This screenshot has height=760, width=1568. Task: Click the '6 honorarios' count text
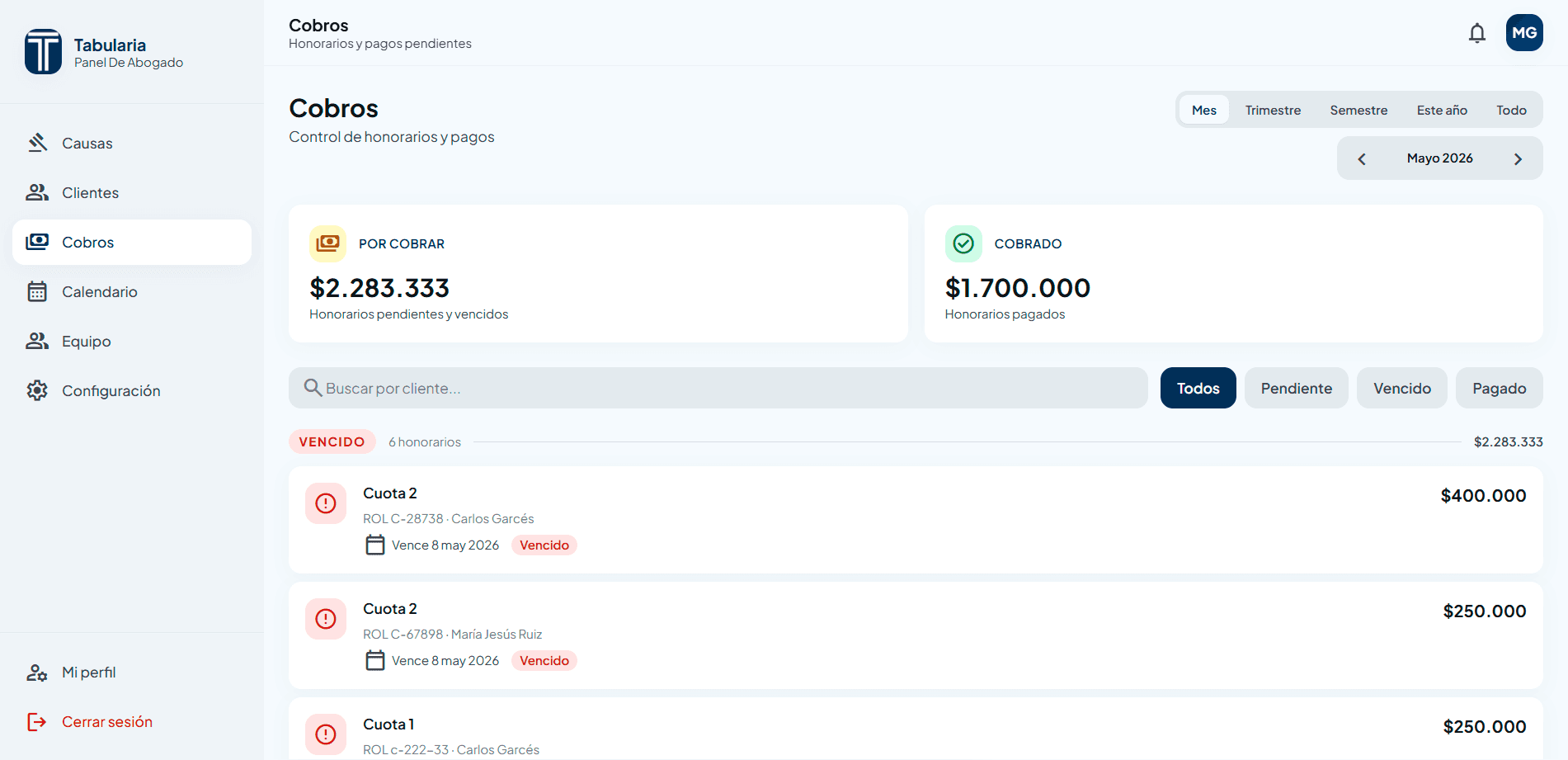(425, 442)
